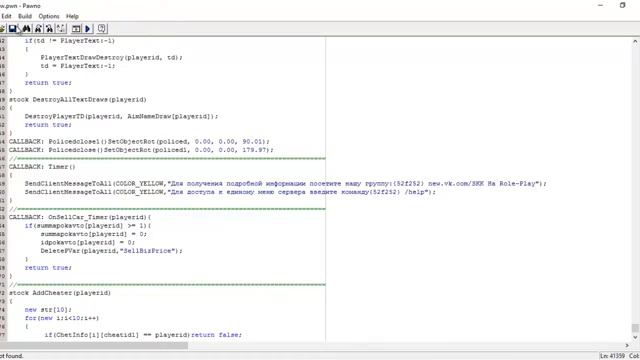Click the vertical scrollbar thumb
This screenshot has width=640, height=360.
click(635, 328)
